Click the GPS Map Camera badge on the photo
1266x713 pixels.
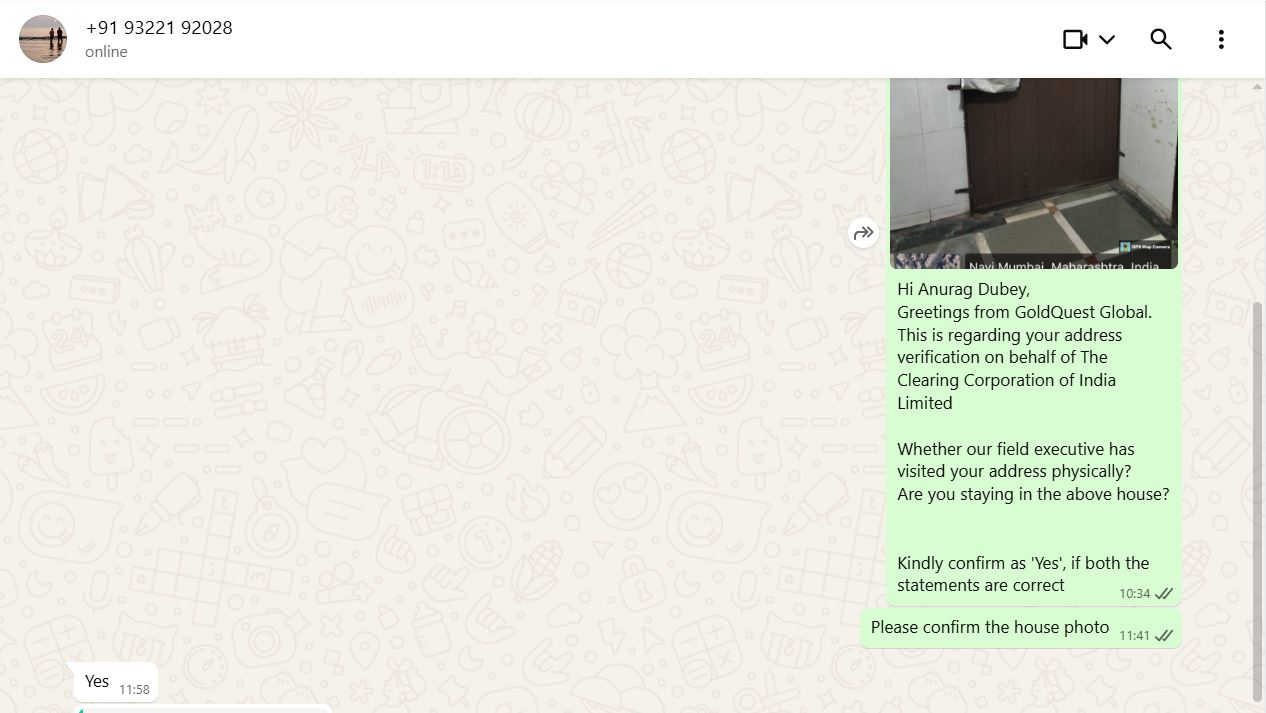pos(1145,246)
